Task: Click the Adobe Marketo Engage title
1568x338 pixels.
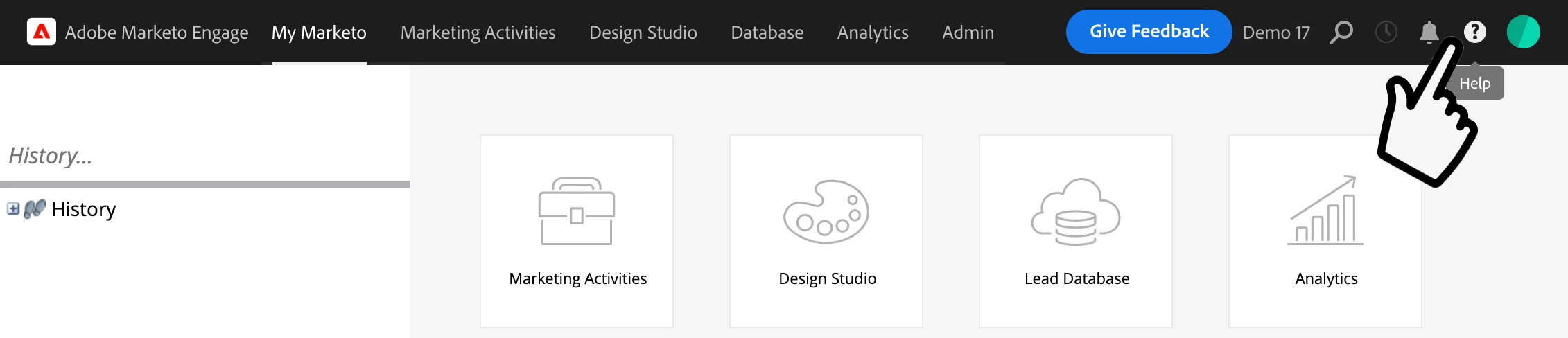Action: [157, 33]
